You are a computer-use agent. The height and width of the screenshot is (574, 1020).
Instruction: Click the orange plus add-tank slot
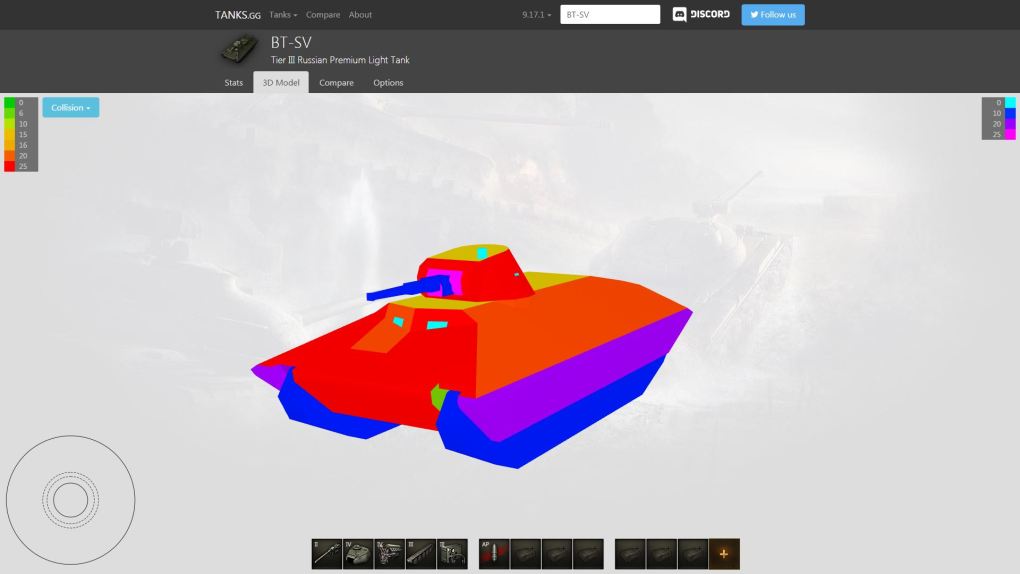[724, 553]
